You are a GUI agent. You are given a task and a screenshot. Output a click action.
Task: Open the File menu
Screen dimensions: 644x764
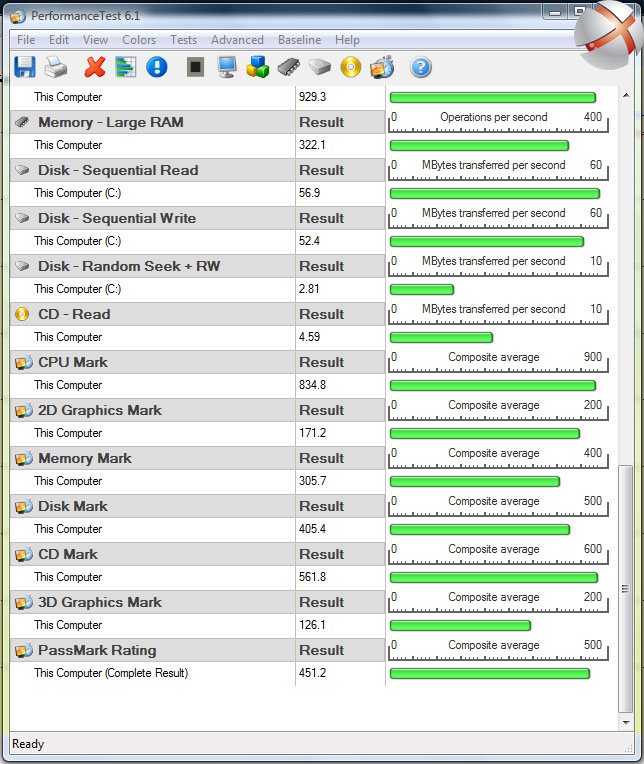tap(26, 40)
